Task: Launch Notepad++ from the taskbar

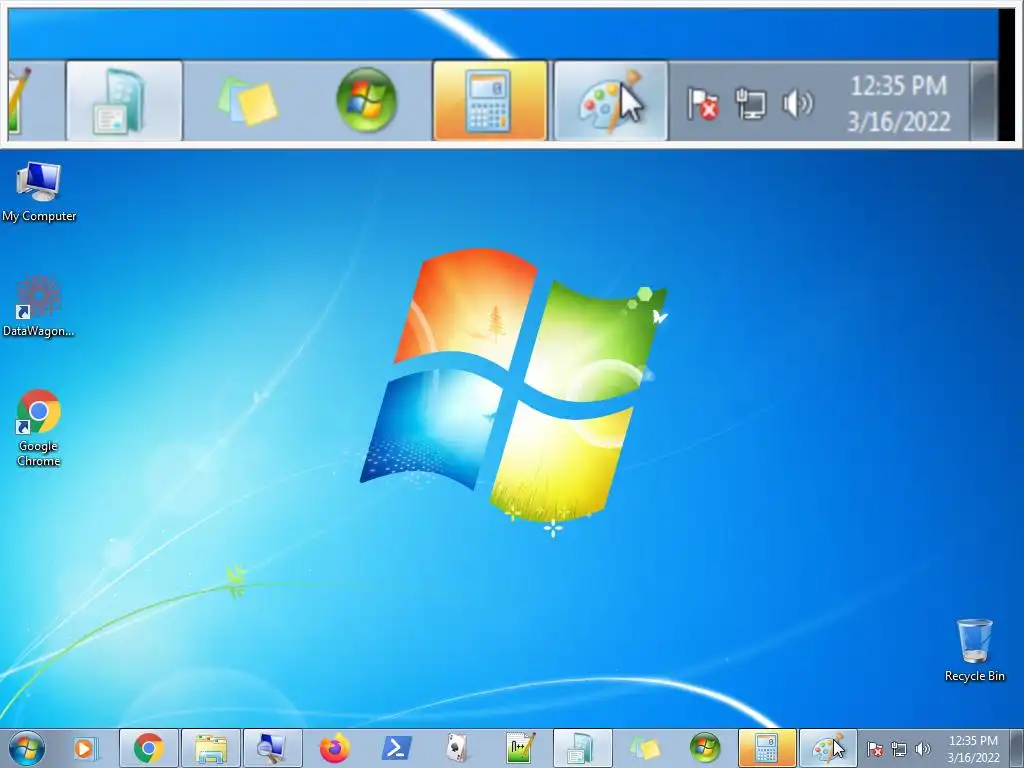Action: tap(520, 748)
